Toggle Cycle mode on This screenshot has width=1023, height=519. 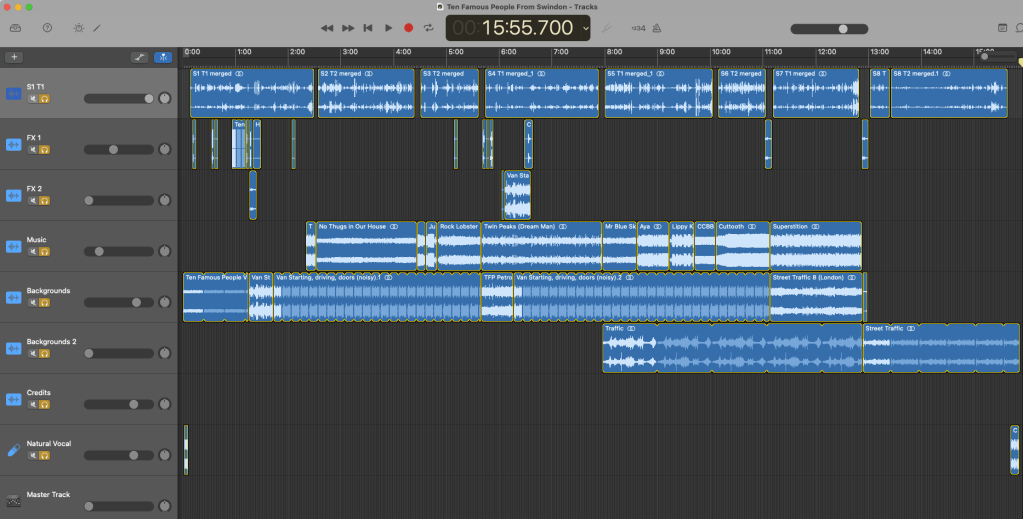pos(428,28)
